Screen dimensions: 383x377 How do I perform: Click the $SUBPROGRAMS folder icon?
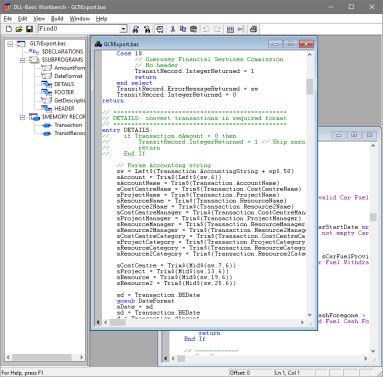coord(34,60)
